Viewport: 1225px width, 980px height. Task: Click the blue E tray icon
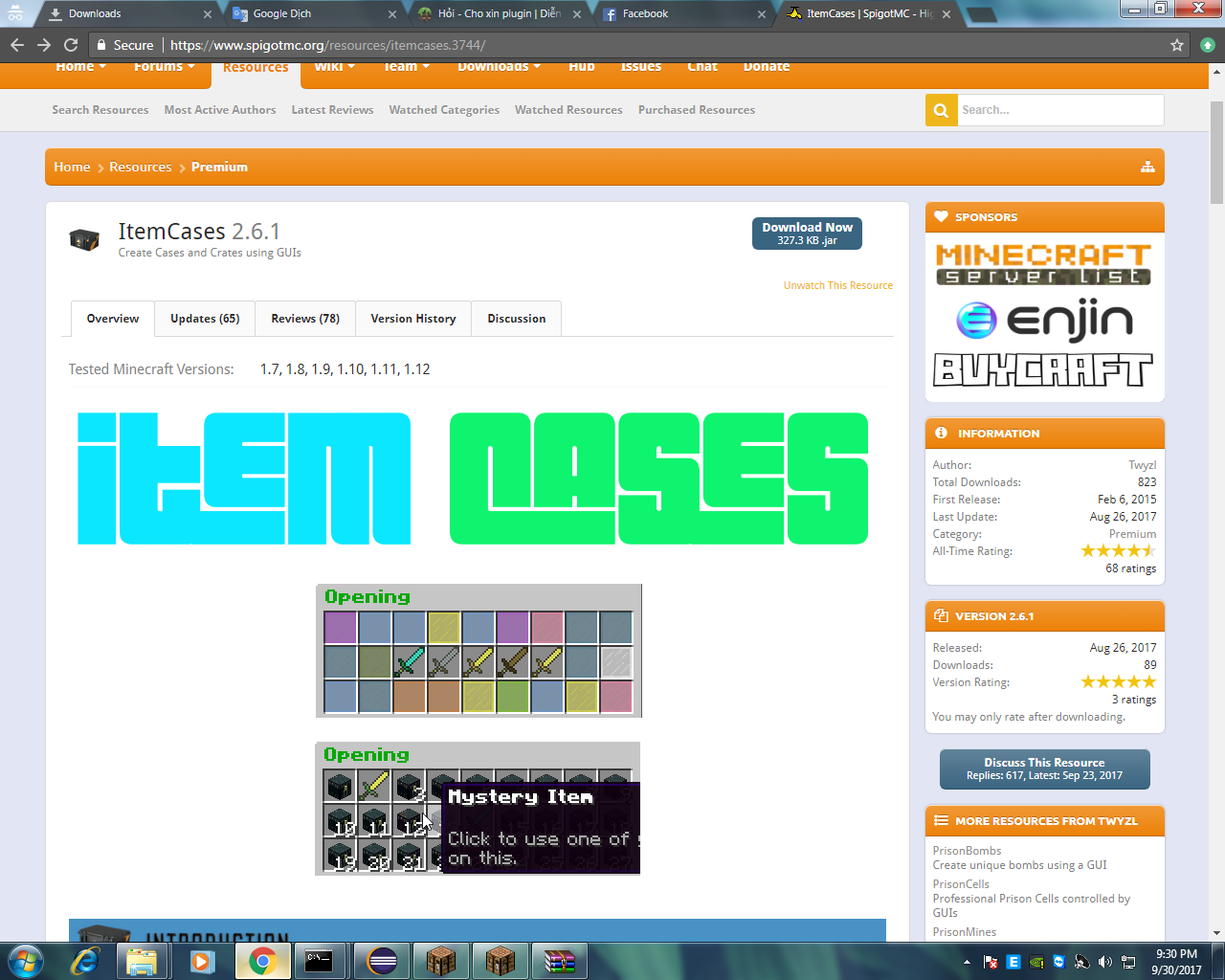tap(1013, 962)
